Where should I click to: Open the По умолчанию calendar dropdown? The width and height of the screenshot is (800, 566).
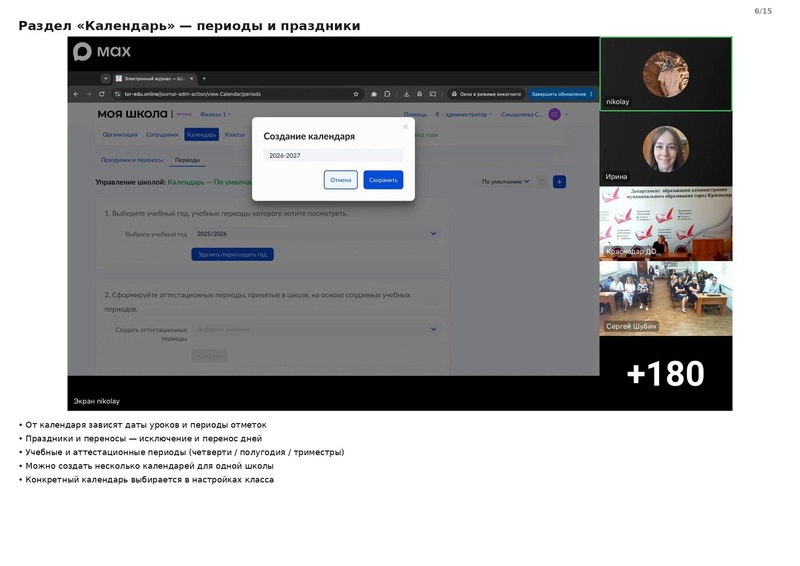[506, 182]
